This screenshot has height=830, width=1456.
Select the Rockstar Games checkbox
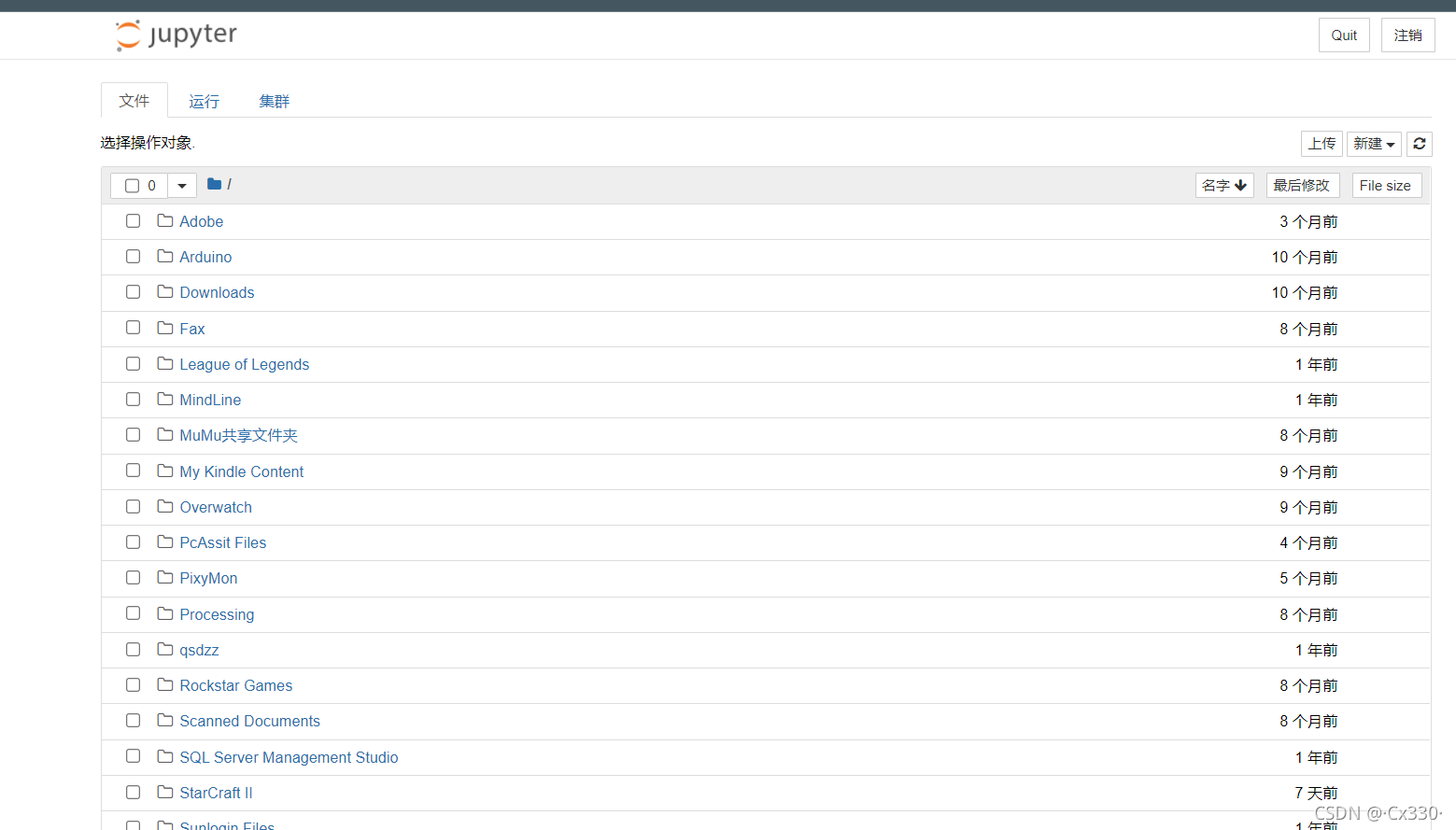tap(134, 685)
